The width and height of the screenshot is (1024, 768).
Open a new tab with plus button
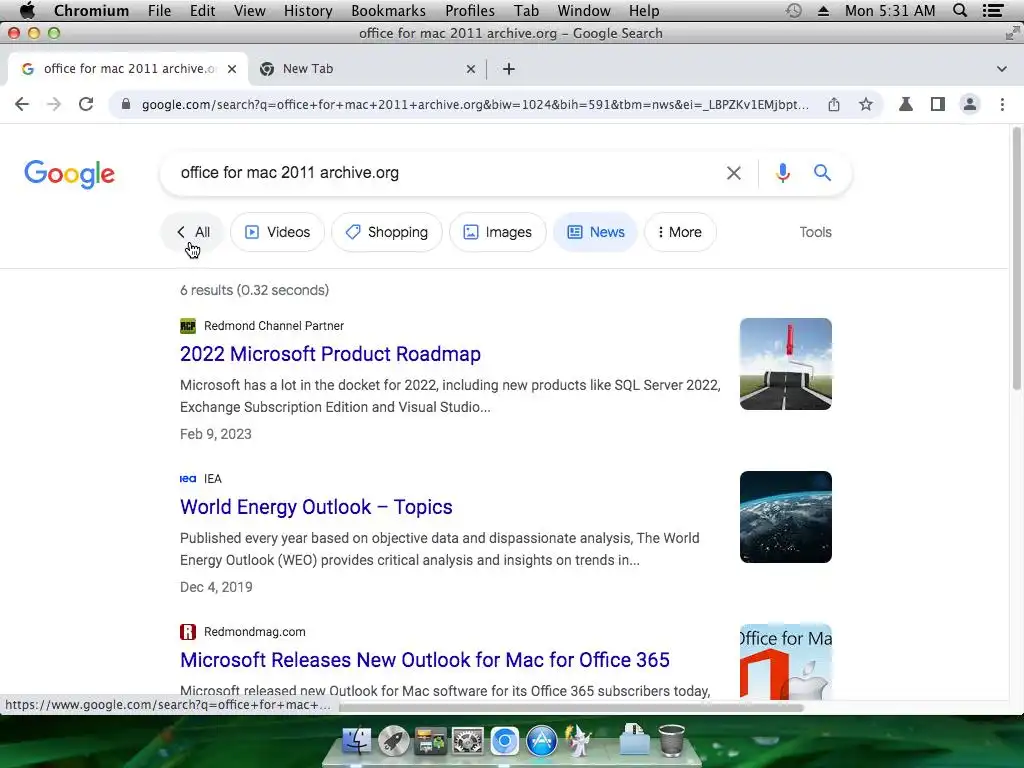coord(509,69)
